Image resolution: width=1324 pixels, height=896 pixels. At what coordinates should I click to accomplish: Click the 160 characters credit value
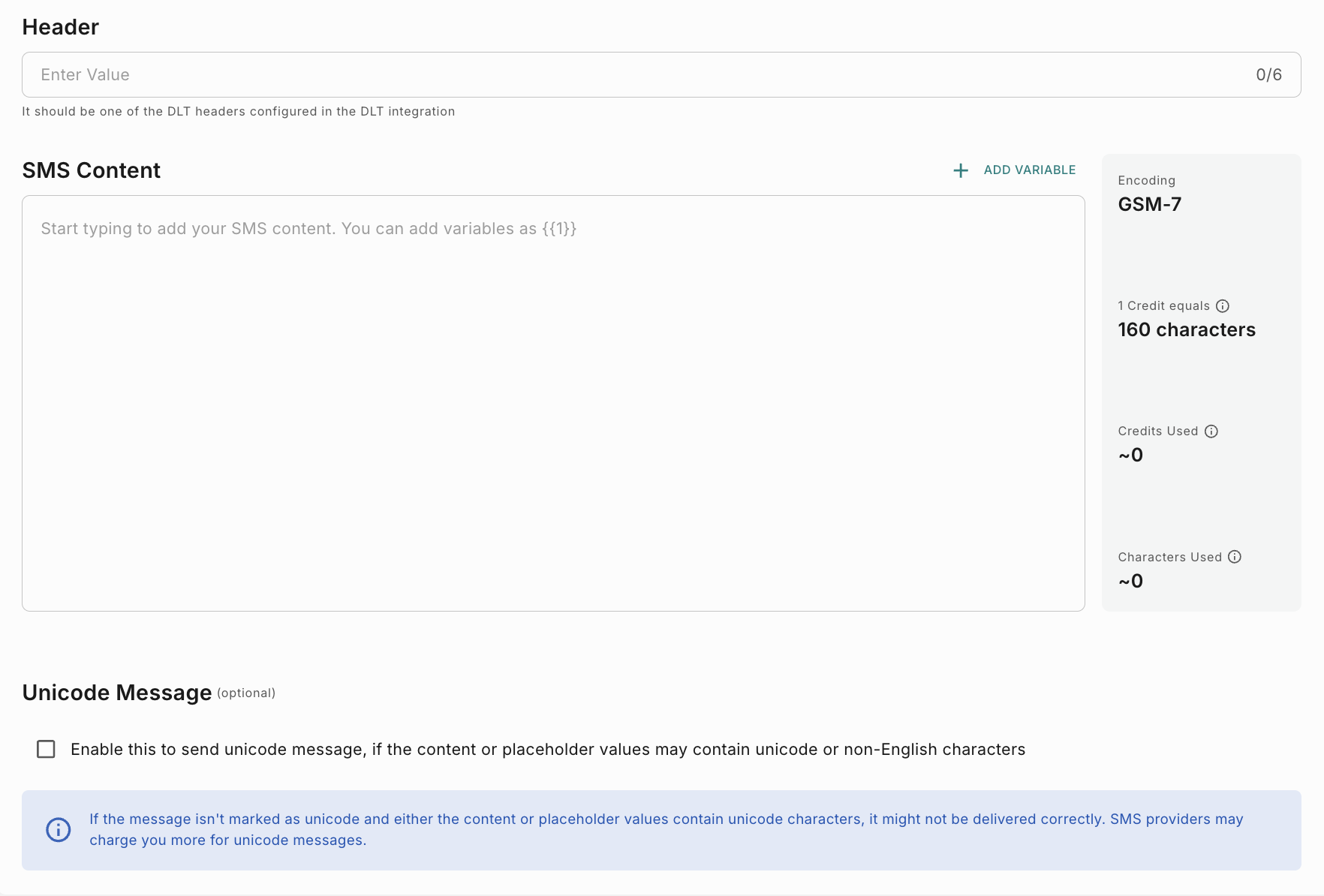(1187, 329)
